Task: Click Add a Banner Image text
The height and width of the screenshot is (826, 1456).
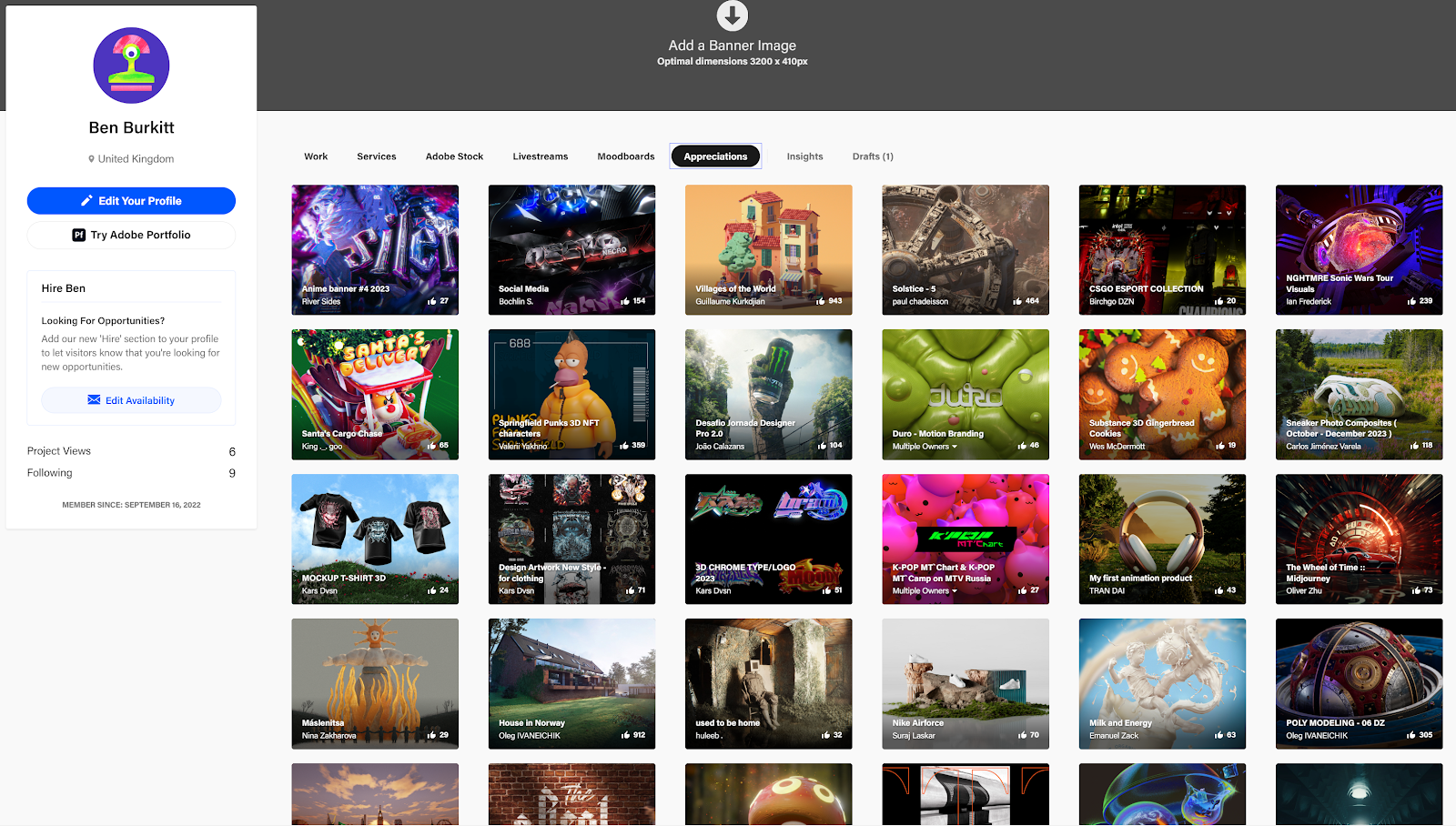Action: click(732, 45)
